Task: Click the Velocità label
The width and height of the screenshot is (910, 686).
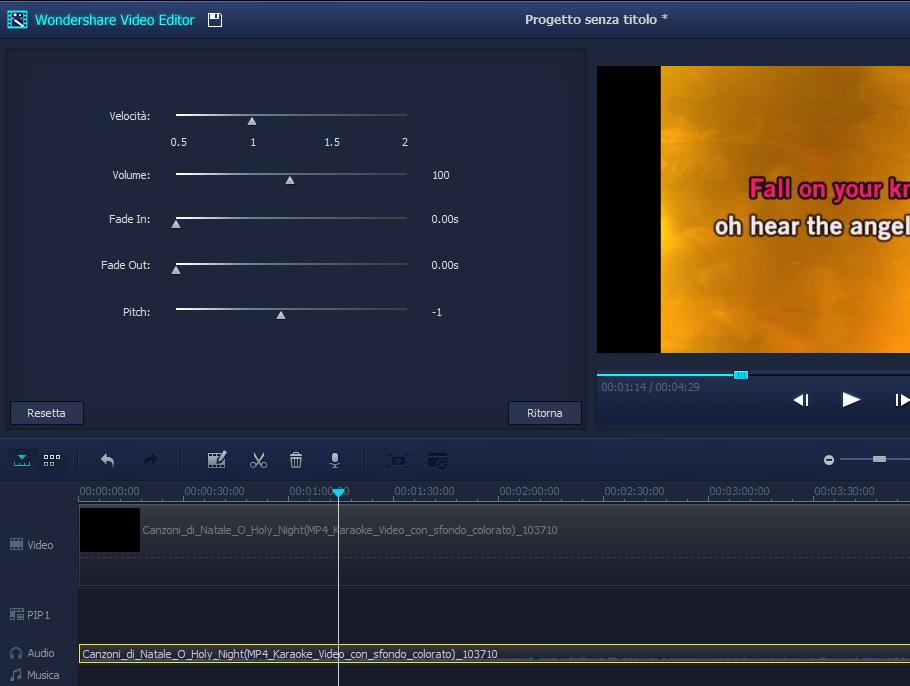Action: [129, 116]
